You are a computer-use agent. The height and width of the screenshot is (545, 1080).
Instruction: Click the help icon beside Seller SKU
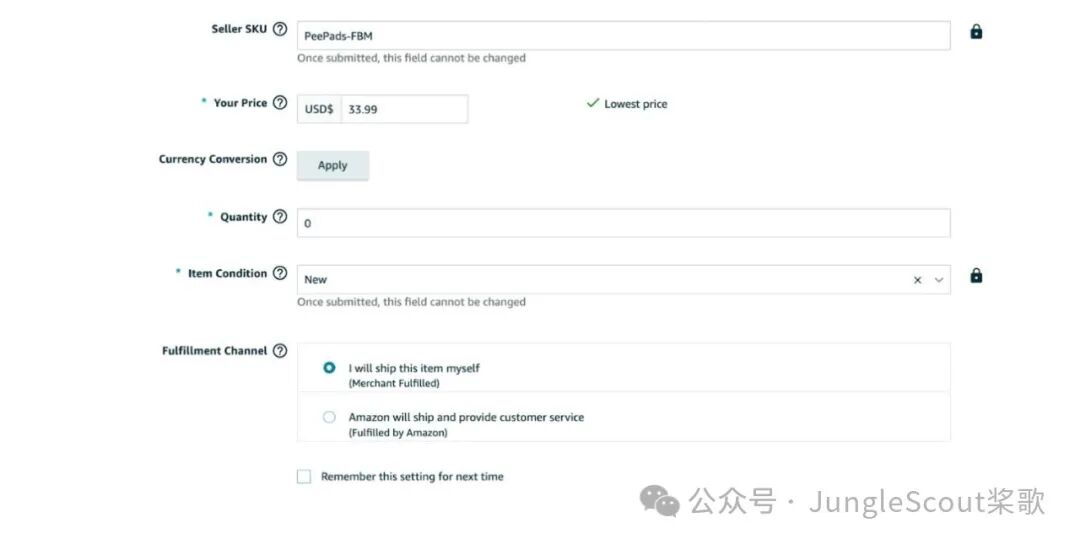coord(280,29)
